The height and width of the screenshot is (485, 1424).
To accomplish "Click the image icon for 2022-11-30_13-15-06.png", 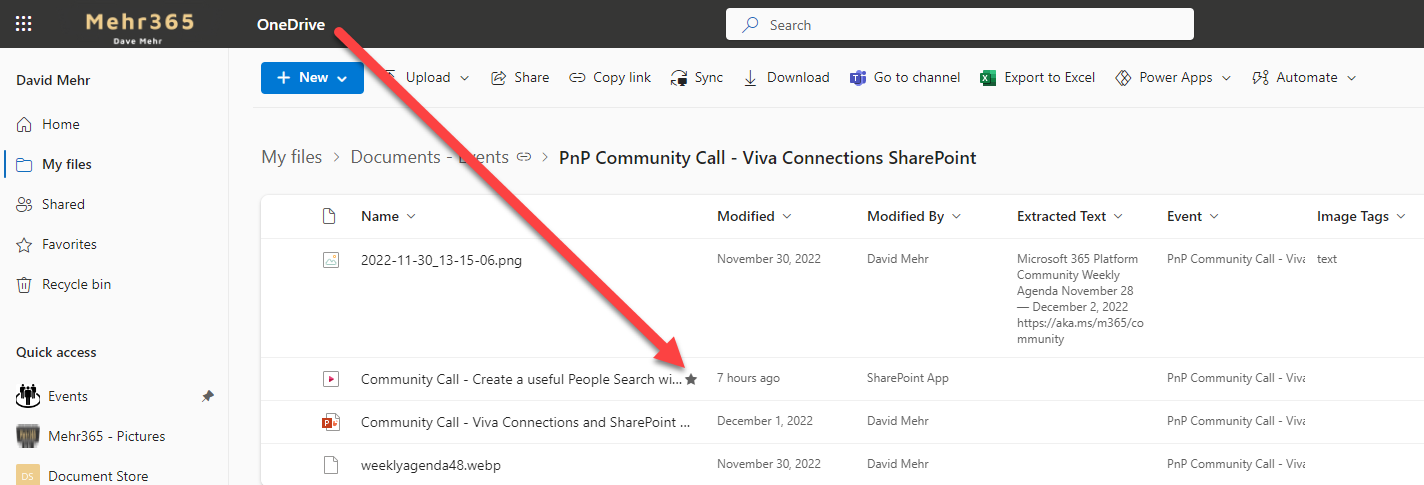I will (330, 259).
